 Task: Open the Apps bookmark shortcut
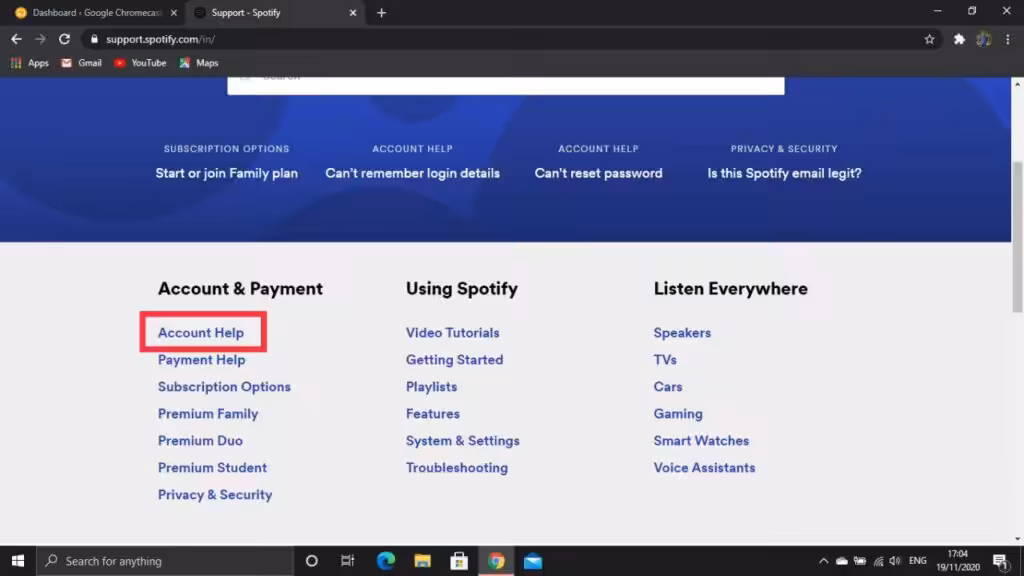pyautogui.click(x=30, y=63)
